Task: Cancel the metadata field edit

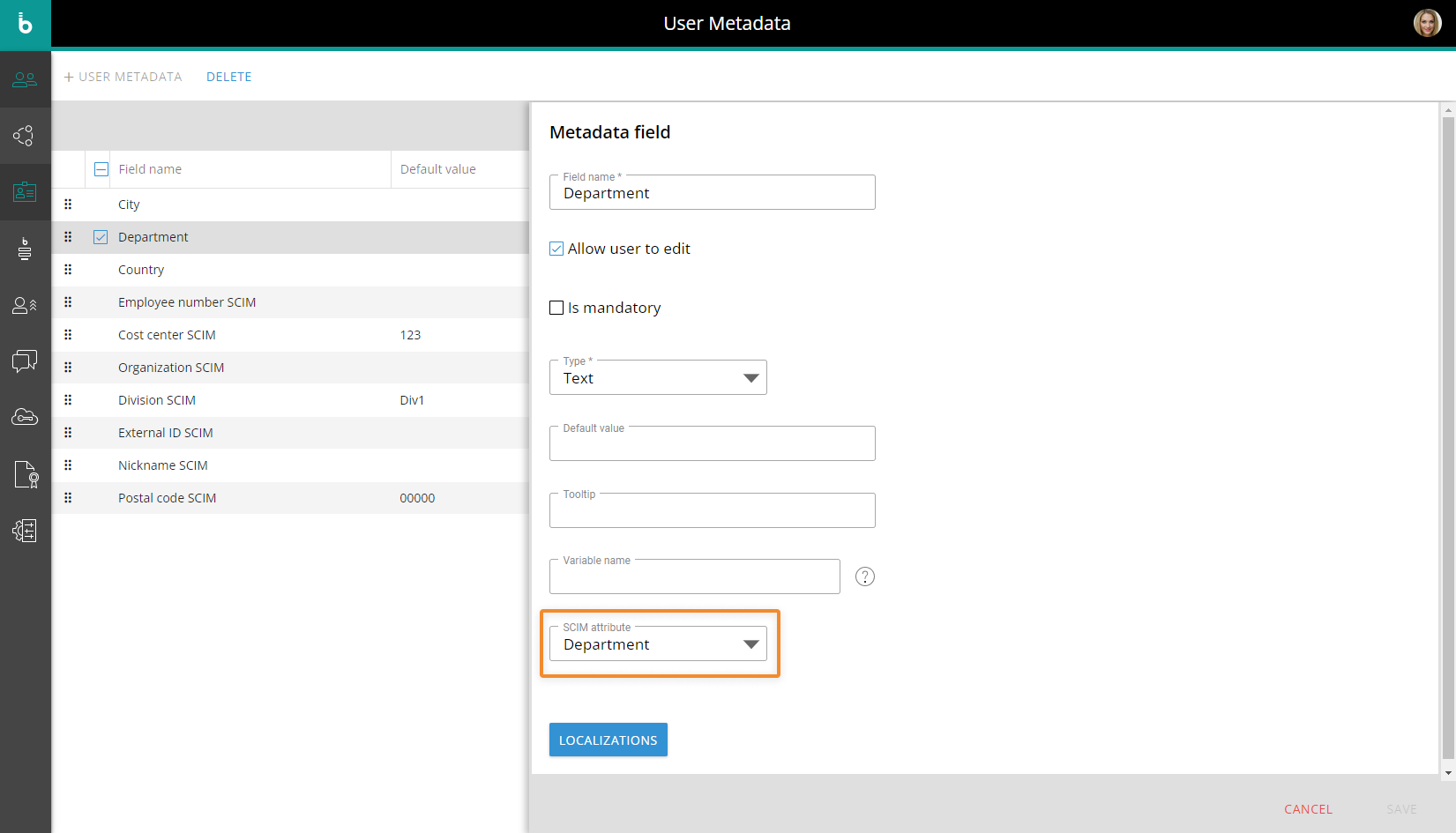Action: pyautogui.click(x=1308, y=809)
